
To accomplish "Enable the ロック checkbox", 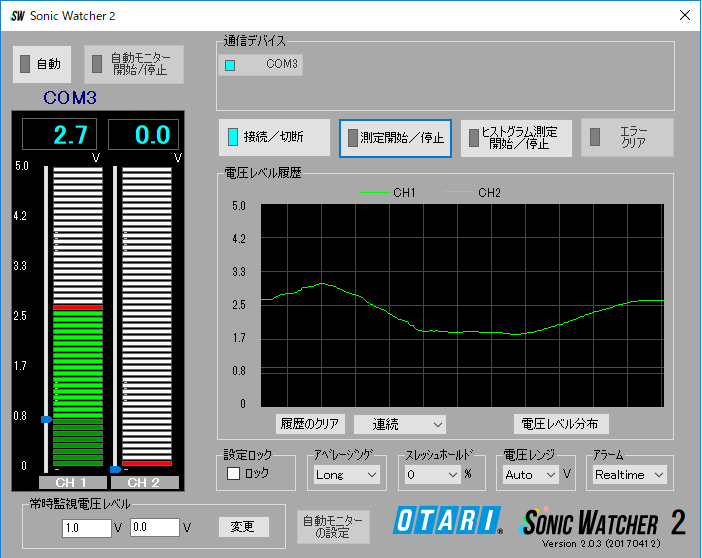I will pyautogui.click(x=234, y=473).
